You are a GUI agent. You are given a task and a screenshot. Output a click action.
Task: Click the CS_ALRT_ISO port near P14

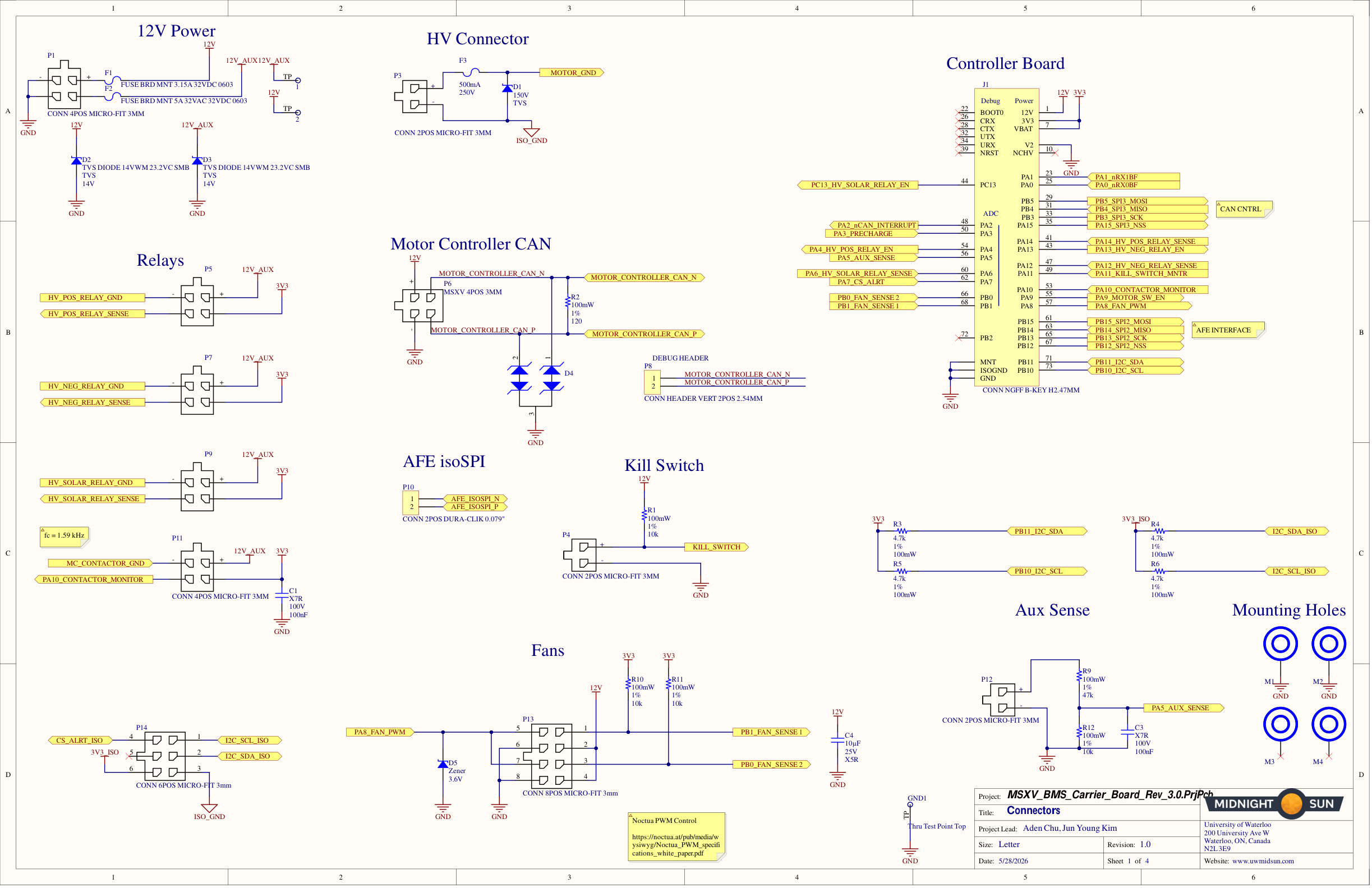(80, 741)
